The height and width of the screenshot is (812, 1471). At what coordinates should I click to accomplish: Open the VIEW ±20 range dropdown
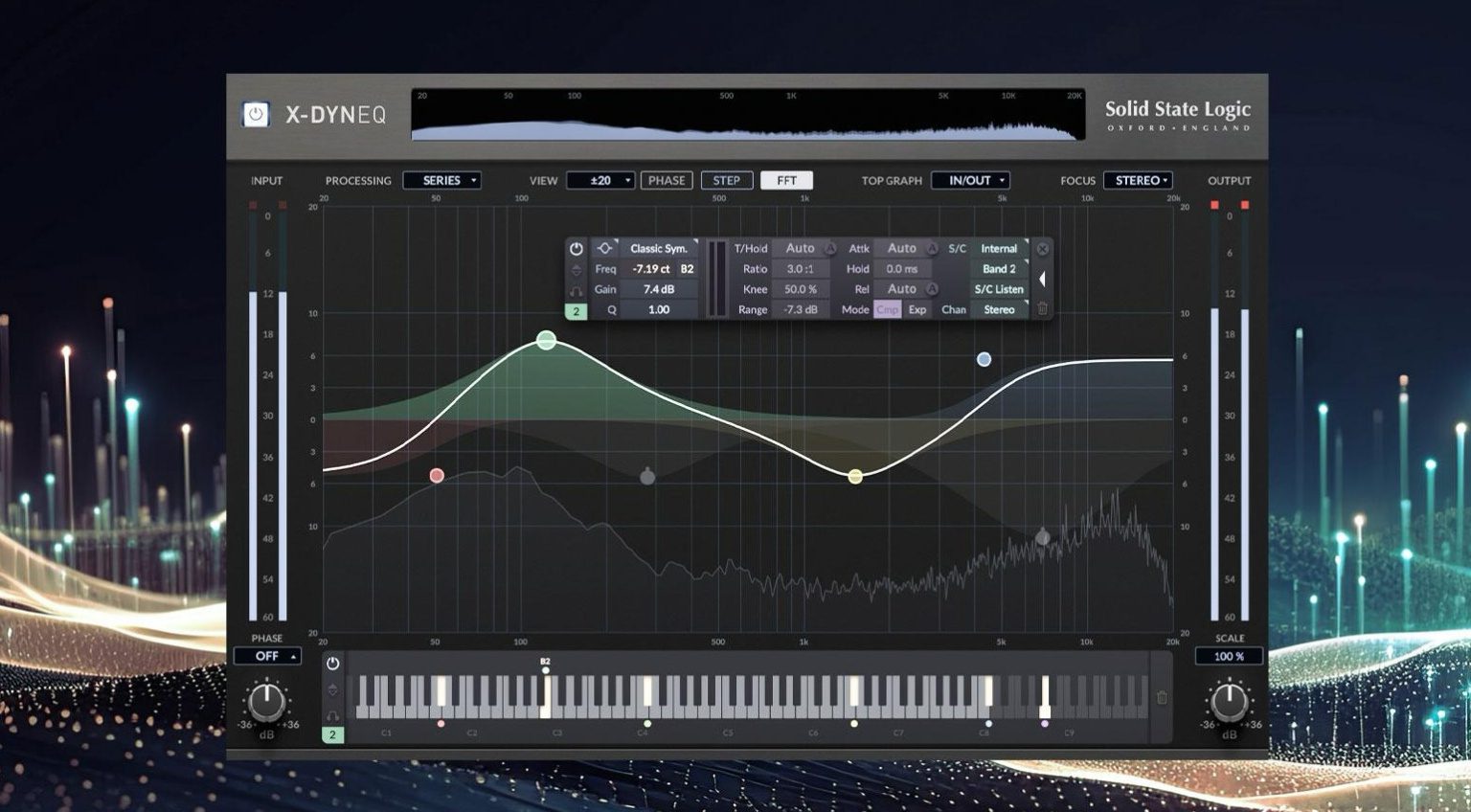pyautogui.click(x=601, y=180)
